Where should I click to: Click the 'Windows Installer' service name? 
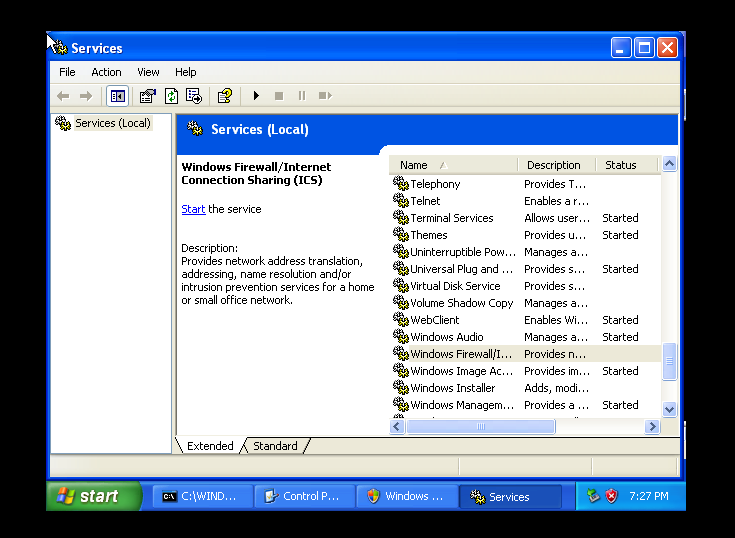click(453, 388)
